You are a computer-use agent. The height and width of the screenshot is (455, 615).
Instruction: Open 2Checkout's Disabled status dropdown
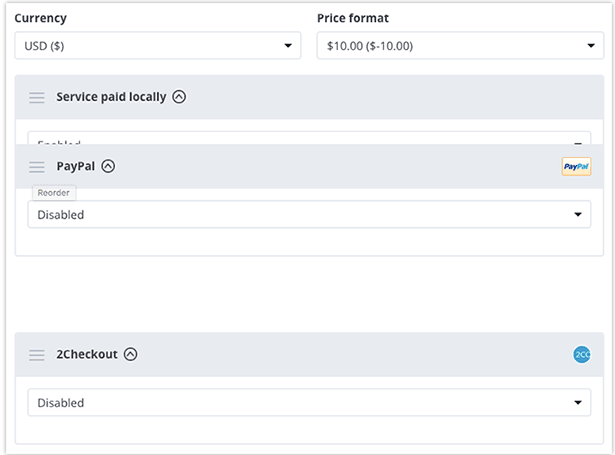click(x=309, y=402)
